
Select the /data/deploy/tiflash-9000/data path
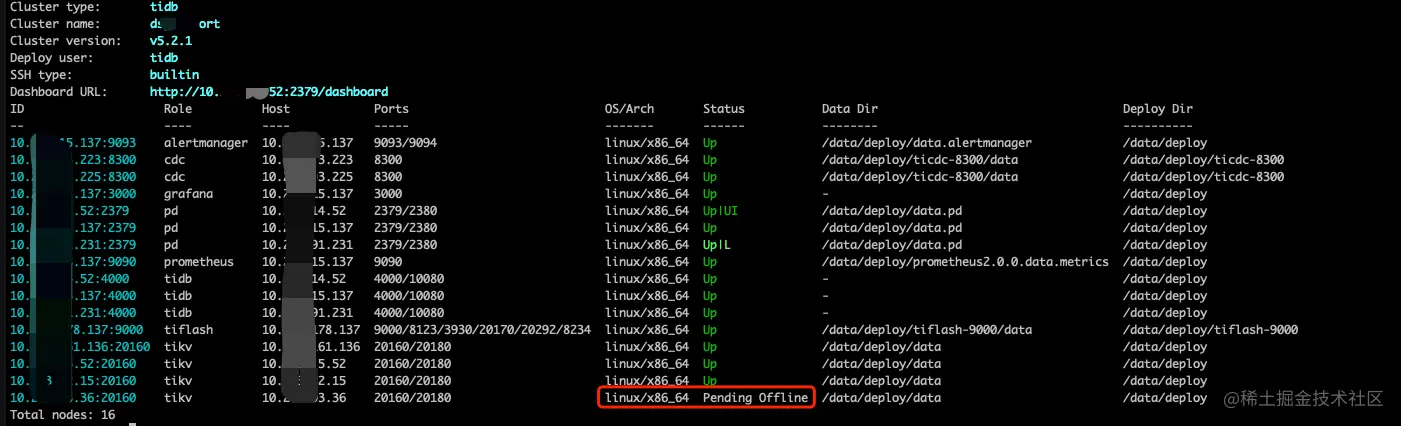coord(927,330)
